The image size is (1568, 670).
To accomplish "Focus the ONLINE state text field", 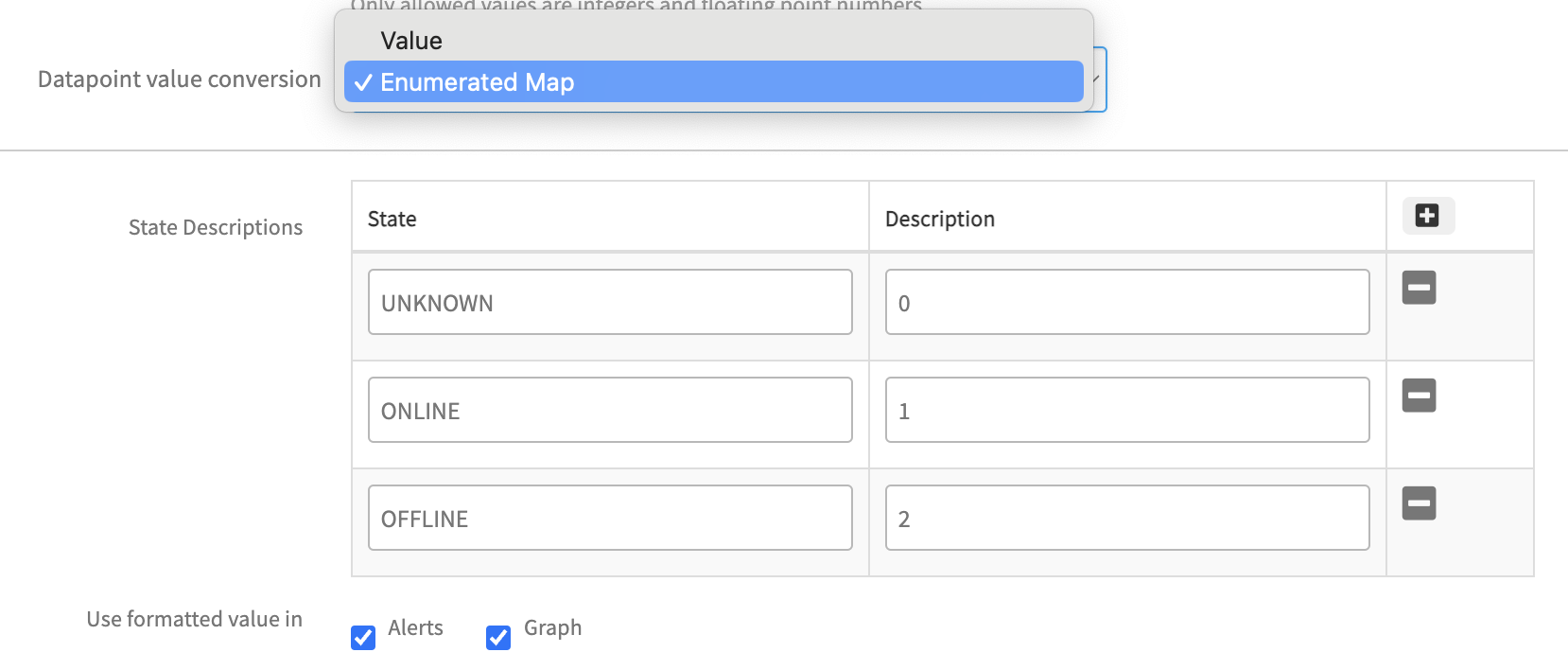I will tap(610, 411).
